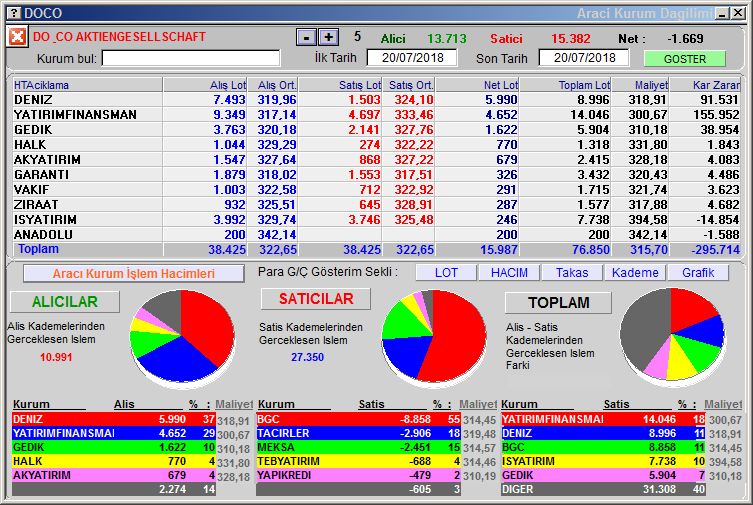Click green BGC row in total list

click(x=603, y=447)
